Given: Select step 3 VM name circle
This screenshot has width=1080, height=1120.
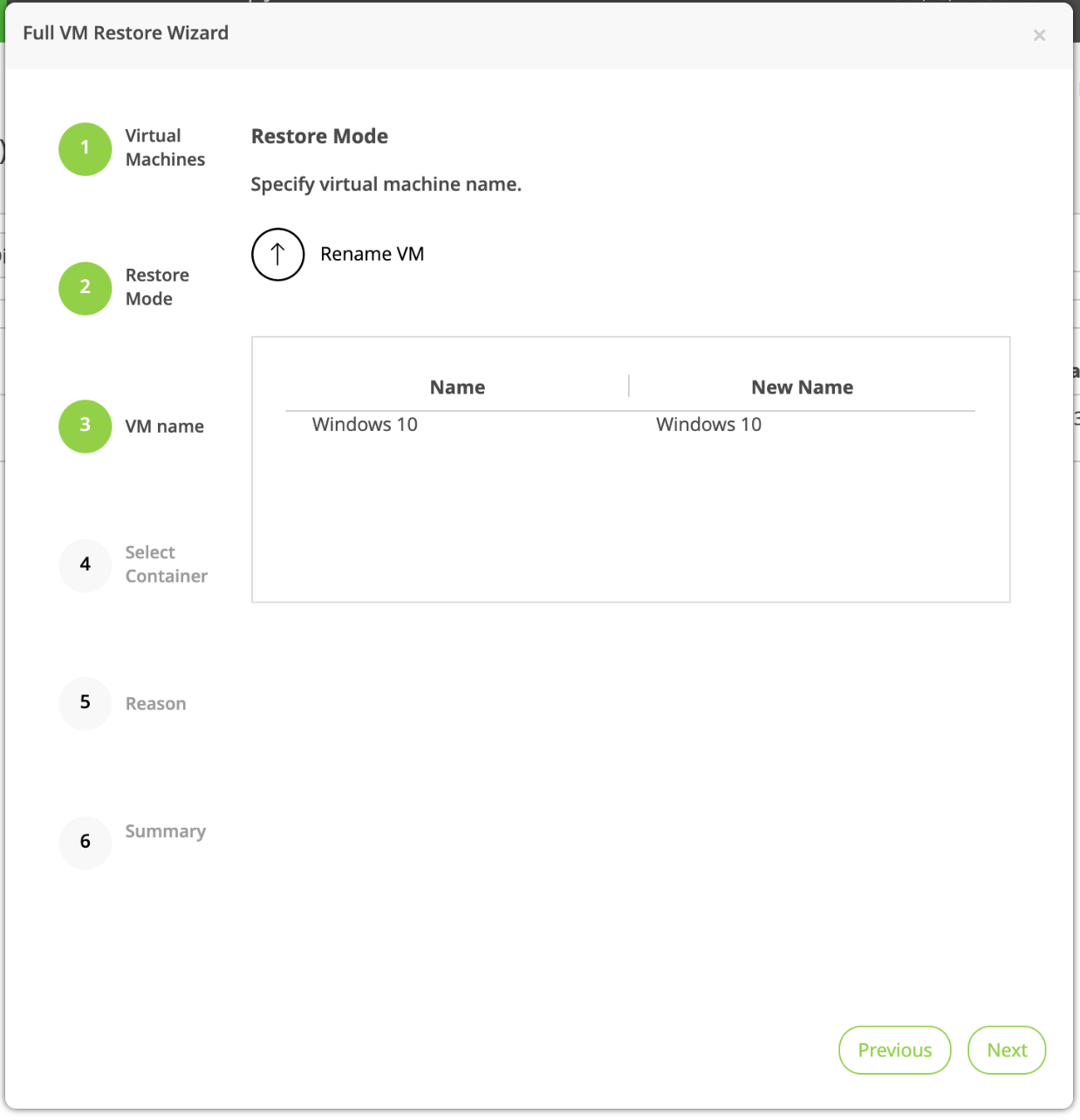Looking at the screenshot, I should point(85,427).
